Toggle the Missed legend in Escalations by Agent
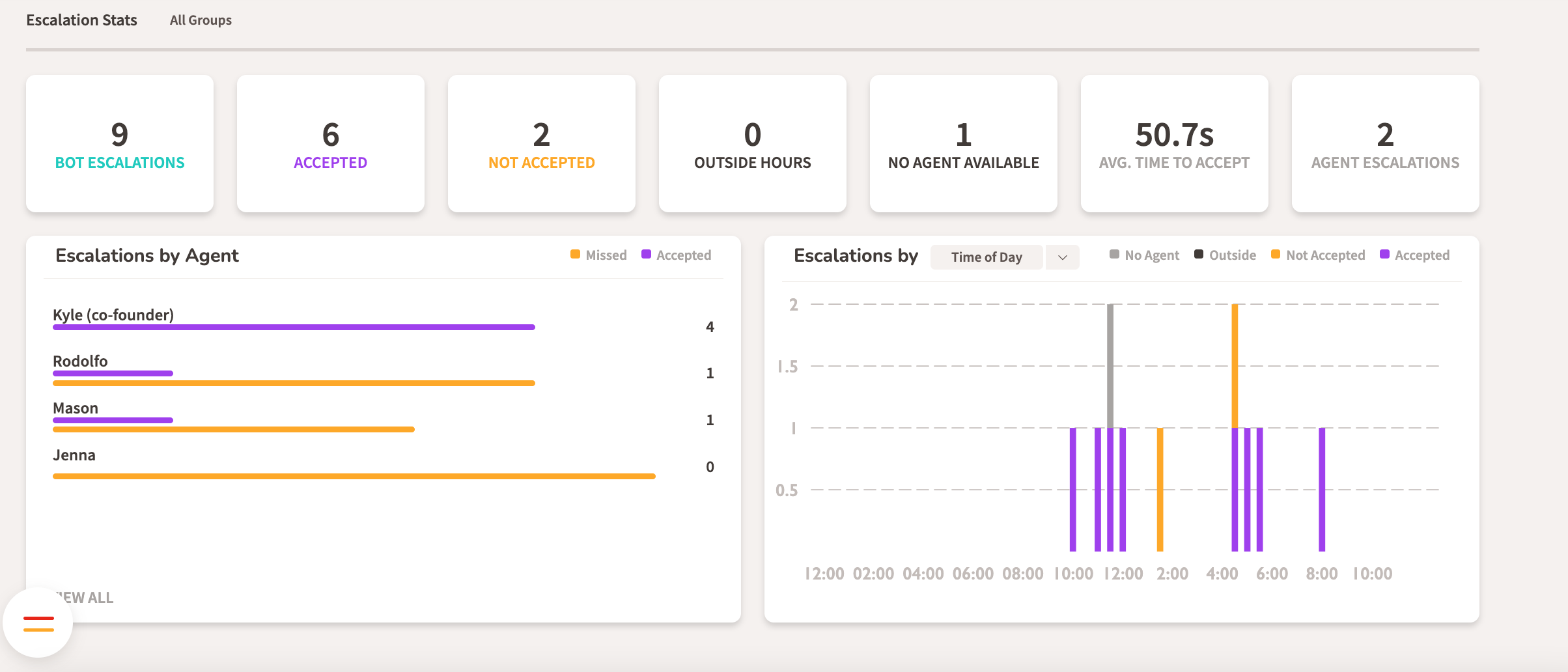 point(598,255)
